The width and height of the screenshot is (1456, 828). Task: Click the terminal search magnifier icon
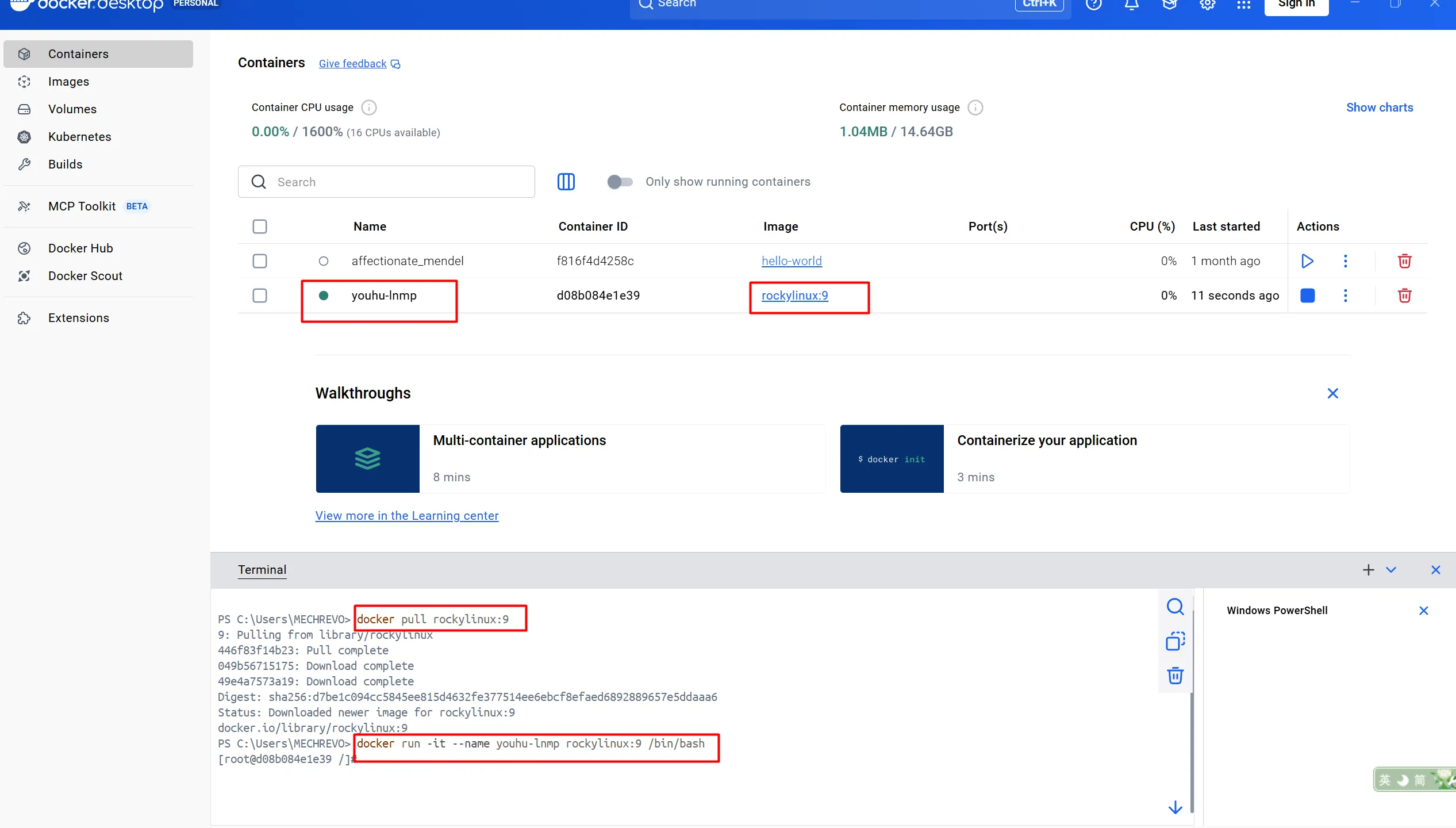click(1175, 607)
